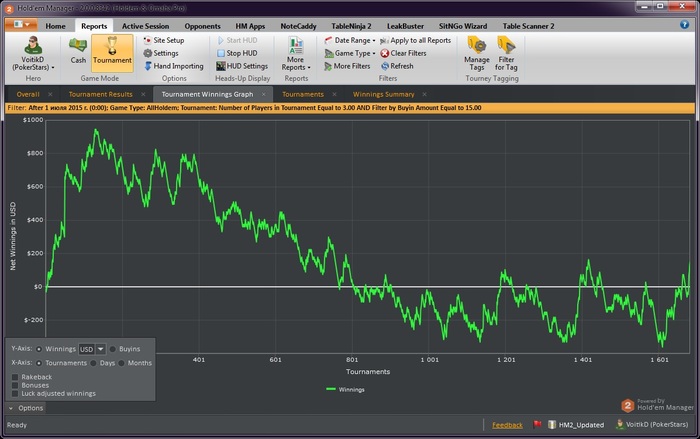The image size is (700, 439).
Task: Clear Filters in ribbon
Action: [x=403, y=53]
